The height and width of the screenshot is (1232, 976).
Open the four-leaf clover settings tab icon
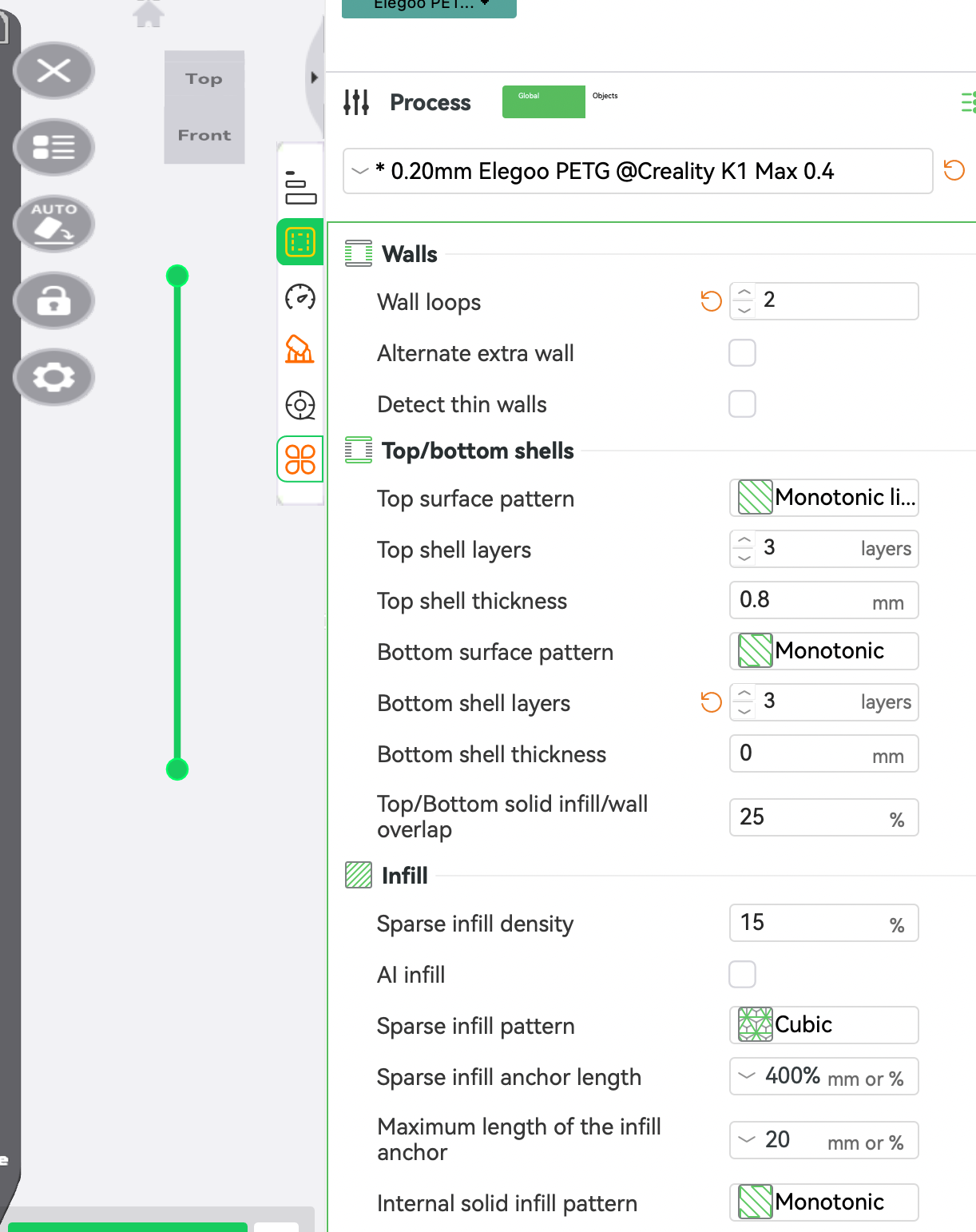pos(300,459)
